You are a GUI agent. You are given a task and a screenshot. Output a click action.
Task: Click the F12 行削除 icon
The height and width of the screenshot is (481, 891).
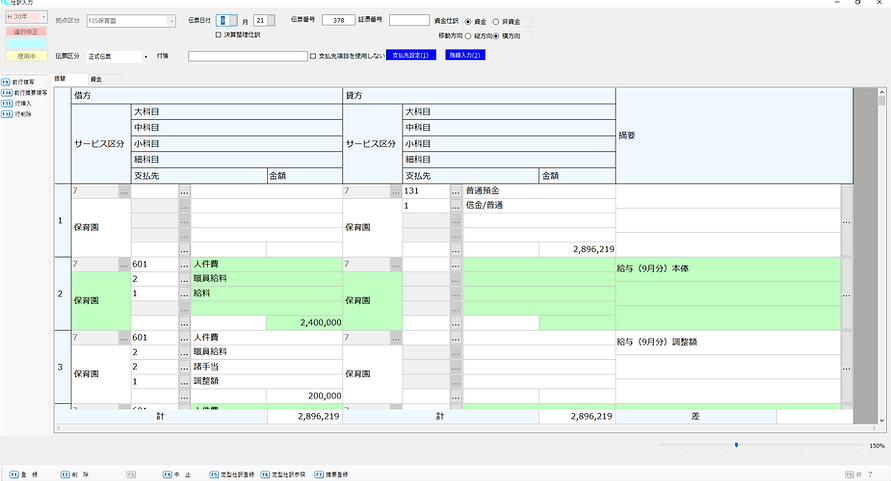pos(7,114)
